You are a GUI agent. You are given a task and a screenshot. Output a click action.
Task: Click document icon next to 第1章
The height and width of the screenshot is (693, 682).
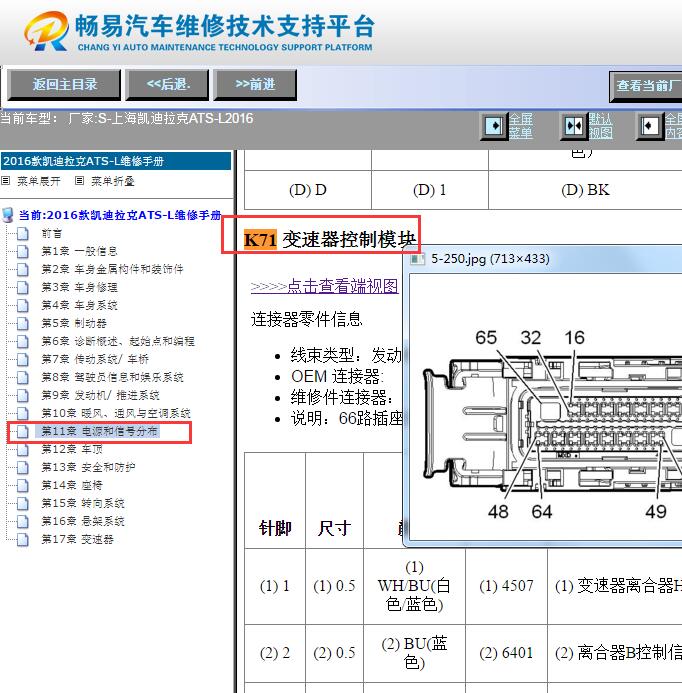coord(23,251)
